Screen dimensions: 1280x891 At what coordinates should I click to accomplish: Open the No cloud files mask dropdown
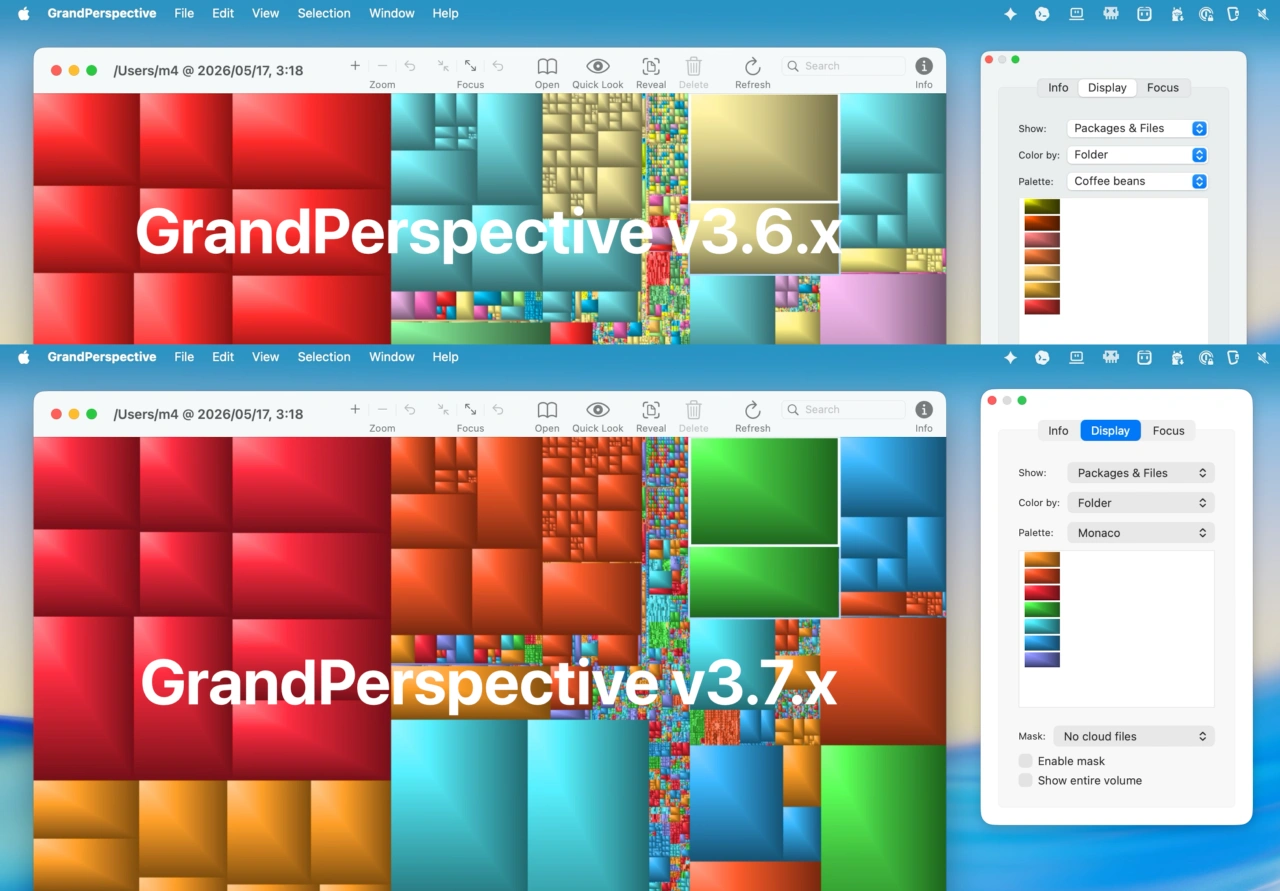coord(1134,736)
